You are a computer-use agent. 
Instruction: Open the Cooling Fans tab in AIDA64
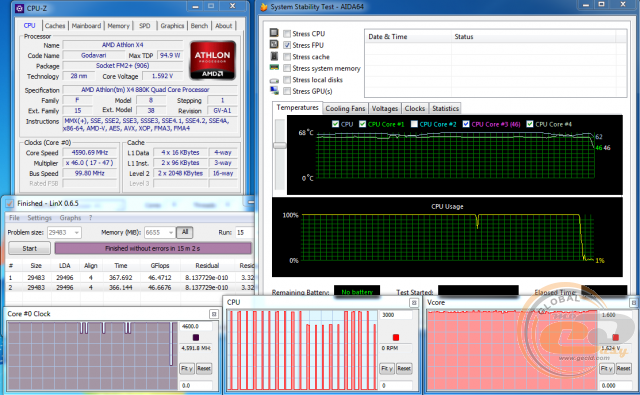coord(345,109)
